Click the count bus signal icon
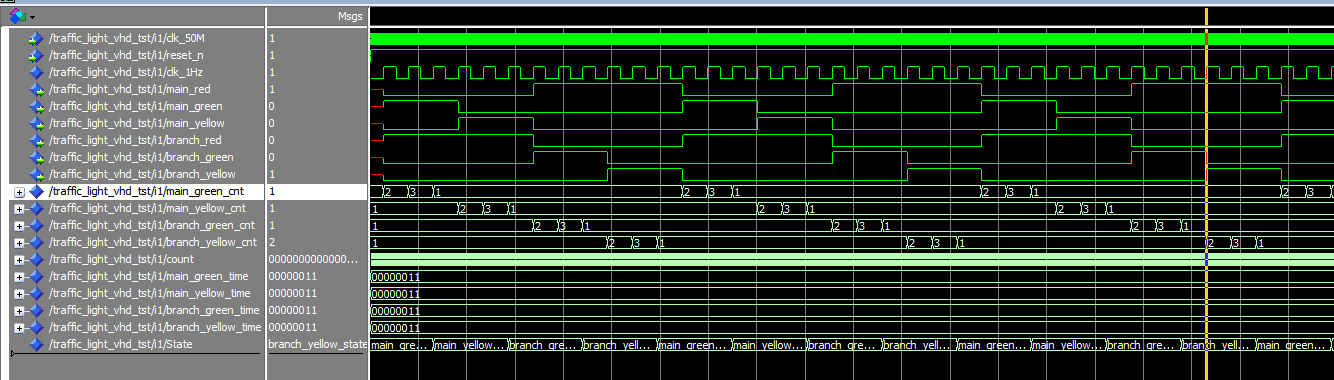Image resolution: width=1334 pixels, height=380 pixels. 37,260
